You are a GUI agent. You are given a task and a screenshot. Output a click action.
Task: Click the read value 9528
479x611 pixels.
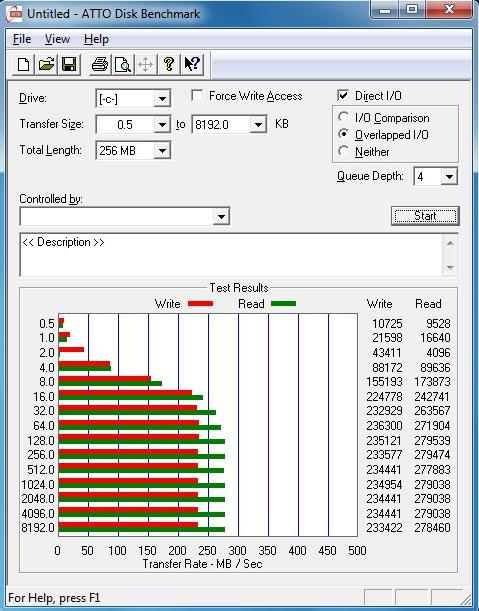point(438,324)
